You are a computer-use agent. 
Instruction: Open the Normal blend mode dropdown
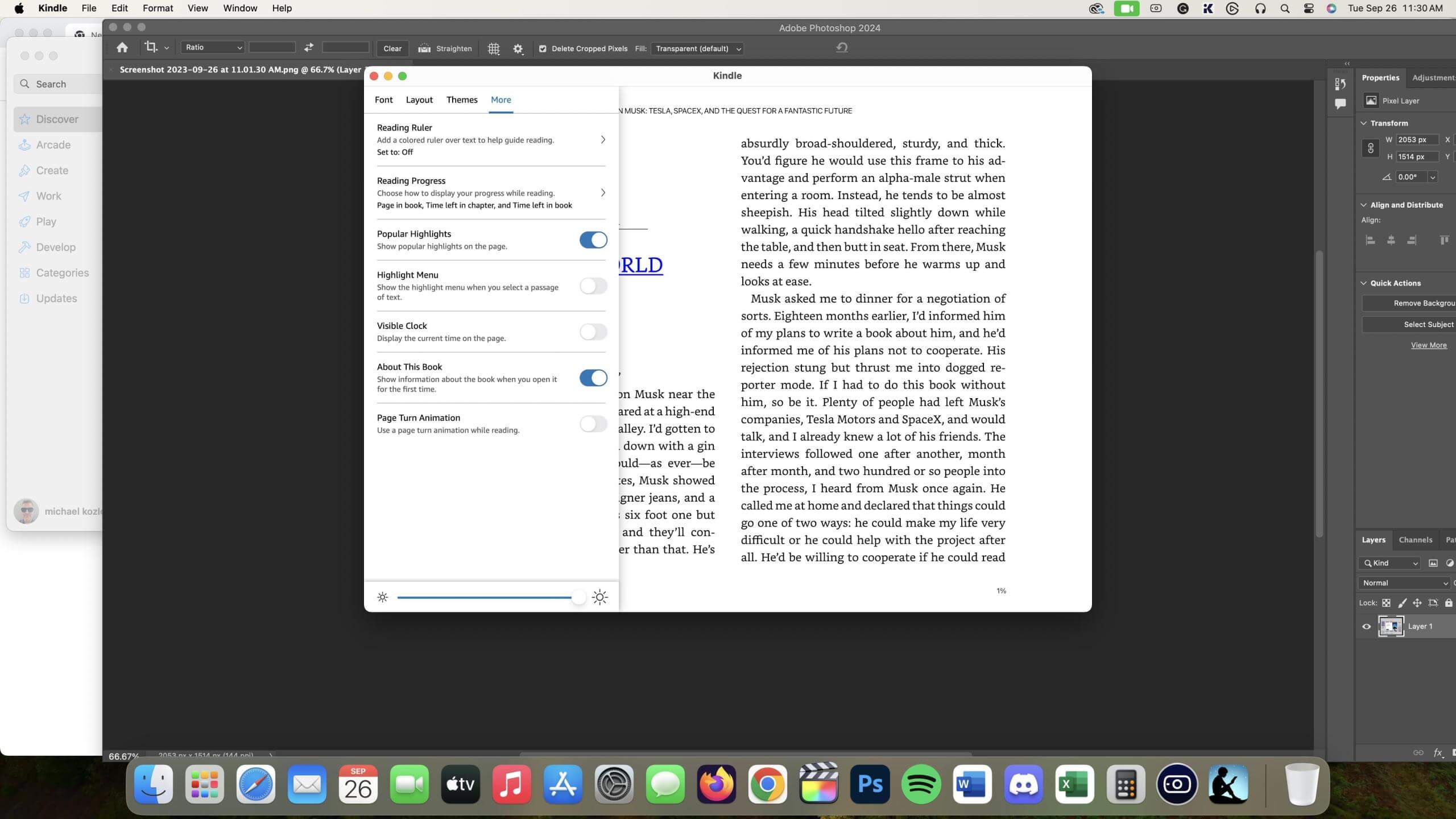point(1405,583)
